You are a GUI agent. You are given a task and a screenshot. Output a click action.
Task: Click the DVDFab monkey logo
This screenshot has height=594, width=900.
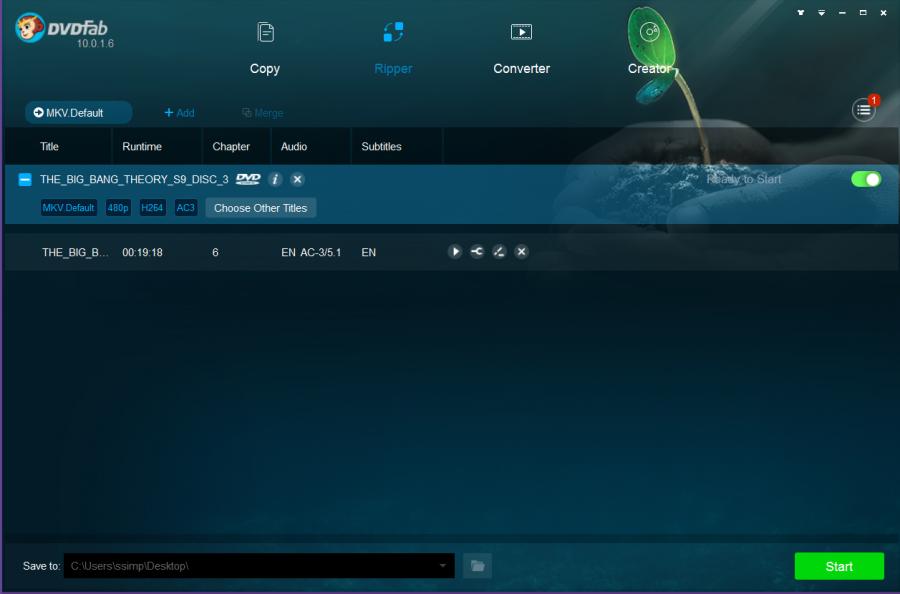30,28
